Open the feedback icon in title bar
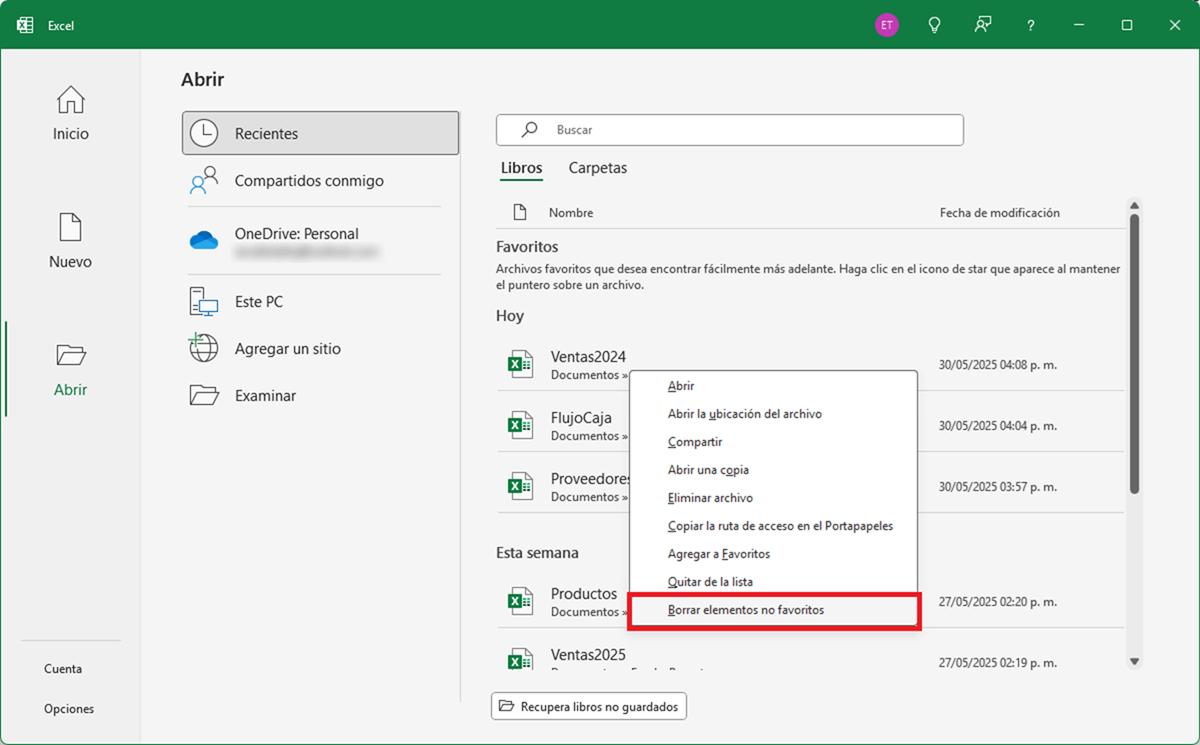Image resolution: width=1200 pixels, height=745 pixels. coord(983,25)
